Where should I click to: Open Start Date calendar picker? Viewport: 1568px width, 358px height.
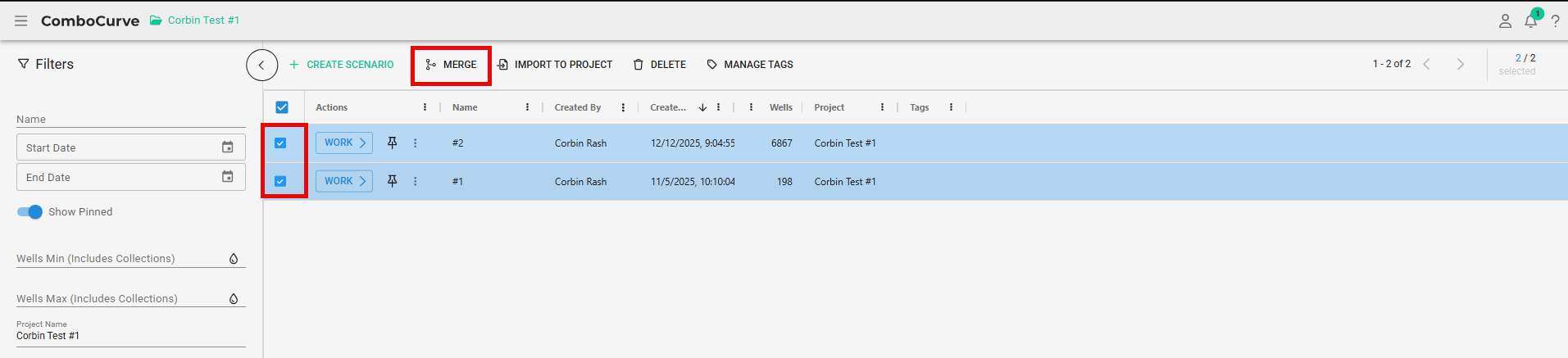[228, 147]
